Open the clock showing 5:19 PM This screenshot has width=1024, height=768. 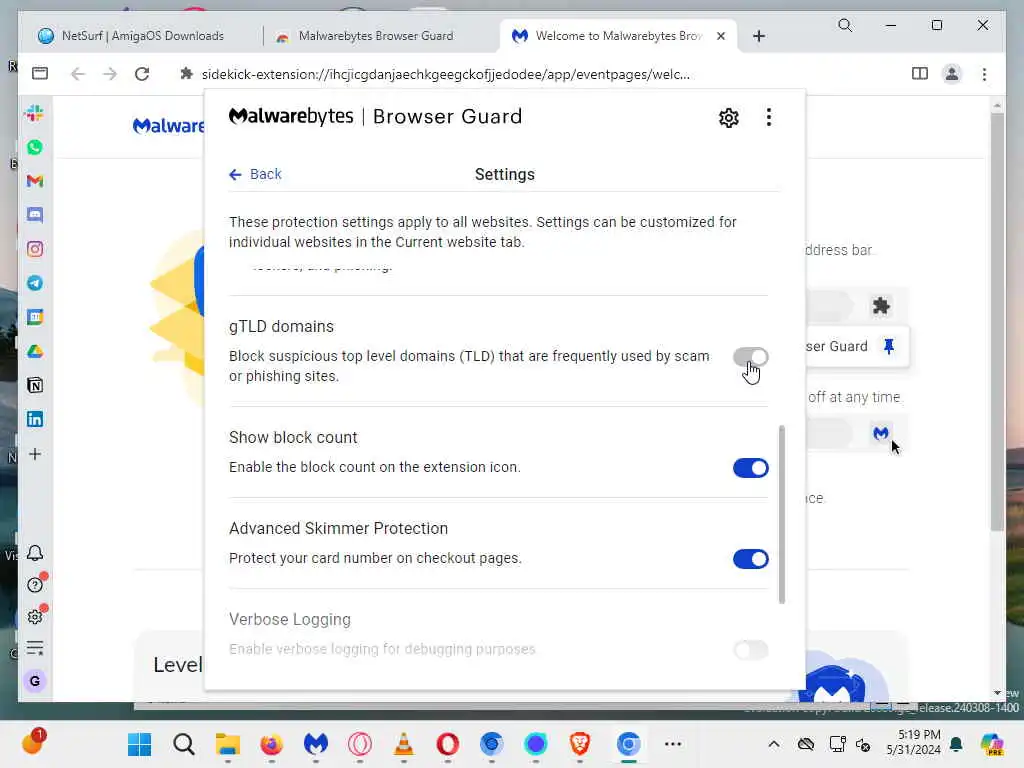coord(913,742)
